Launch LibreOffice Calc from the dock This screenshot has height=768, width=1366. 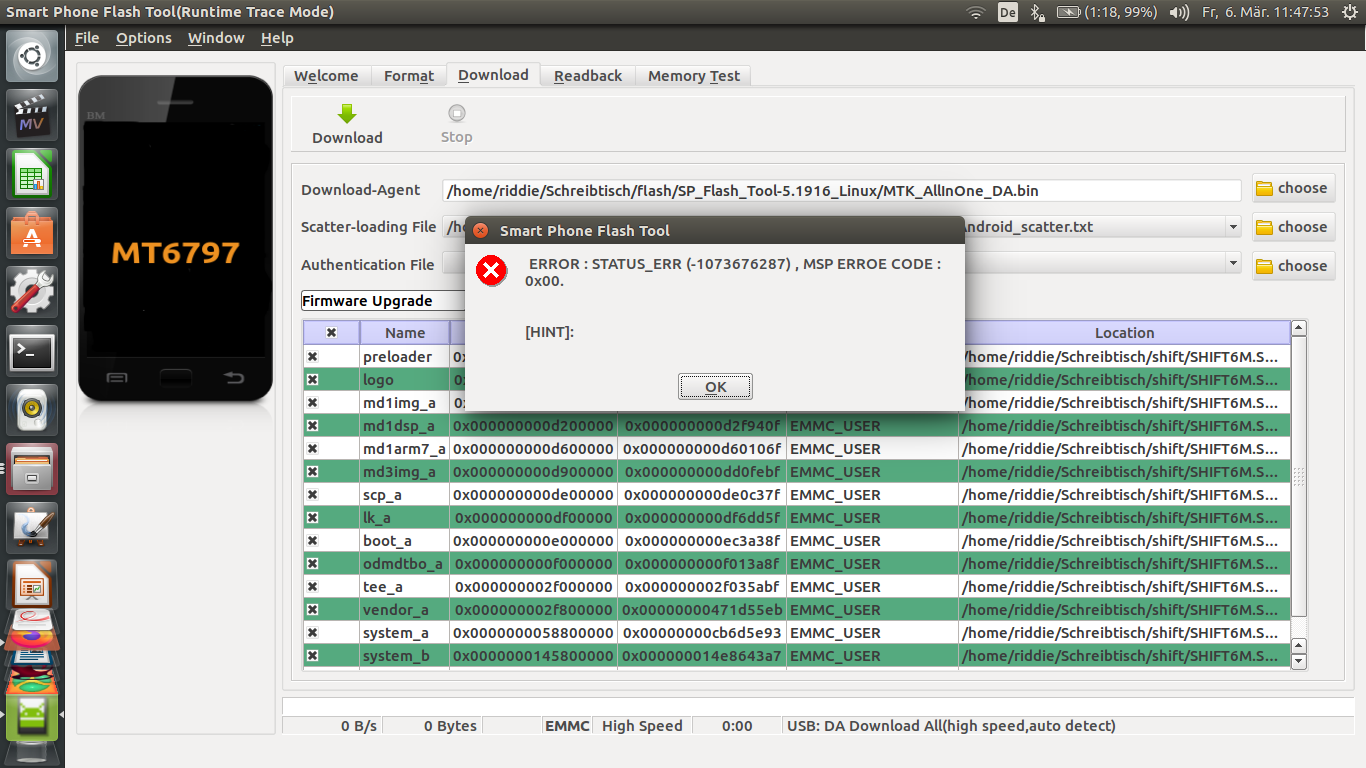pos(32,174)
